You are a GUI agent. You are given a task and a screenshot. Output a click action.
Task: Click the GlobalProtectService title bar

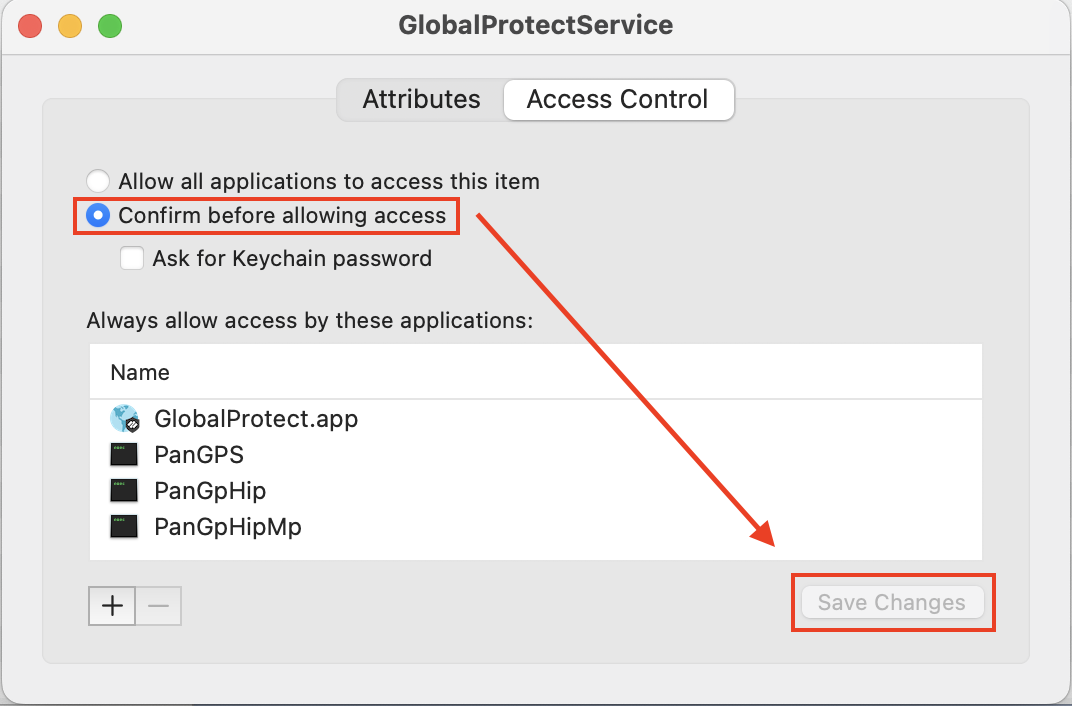coord(536,25)
